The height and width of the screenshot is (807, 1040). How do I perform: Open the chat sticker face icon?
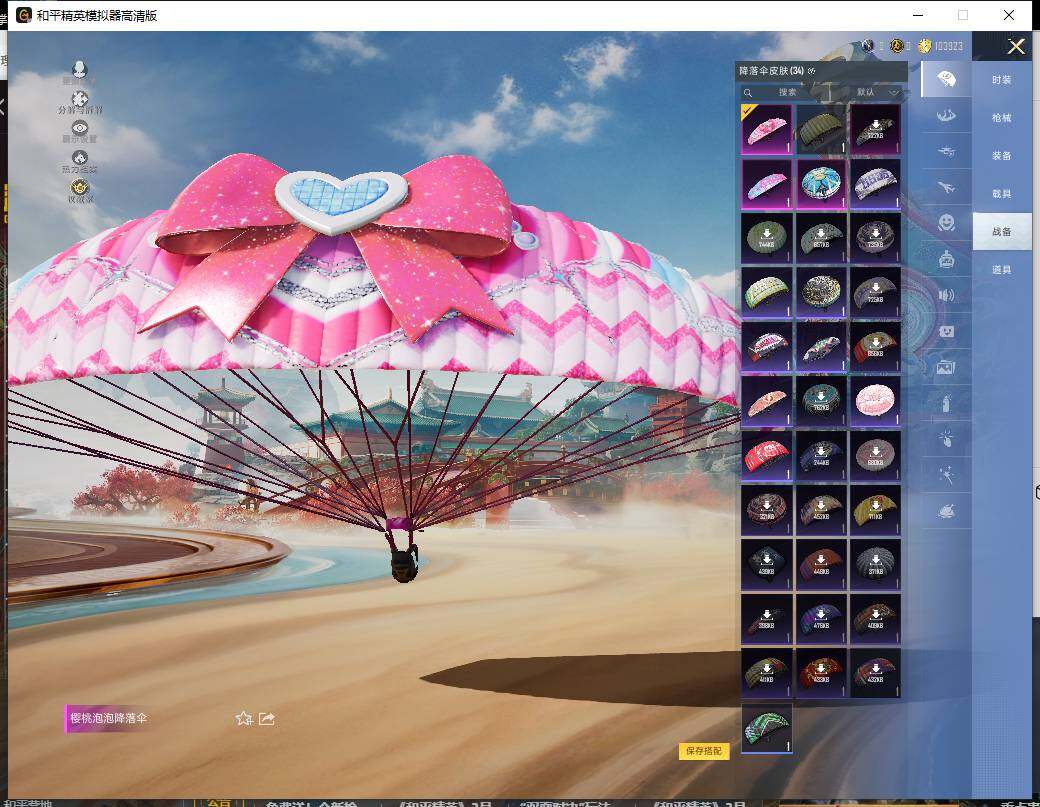tap(946, 331)
